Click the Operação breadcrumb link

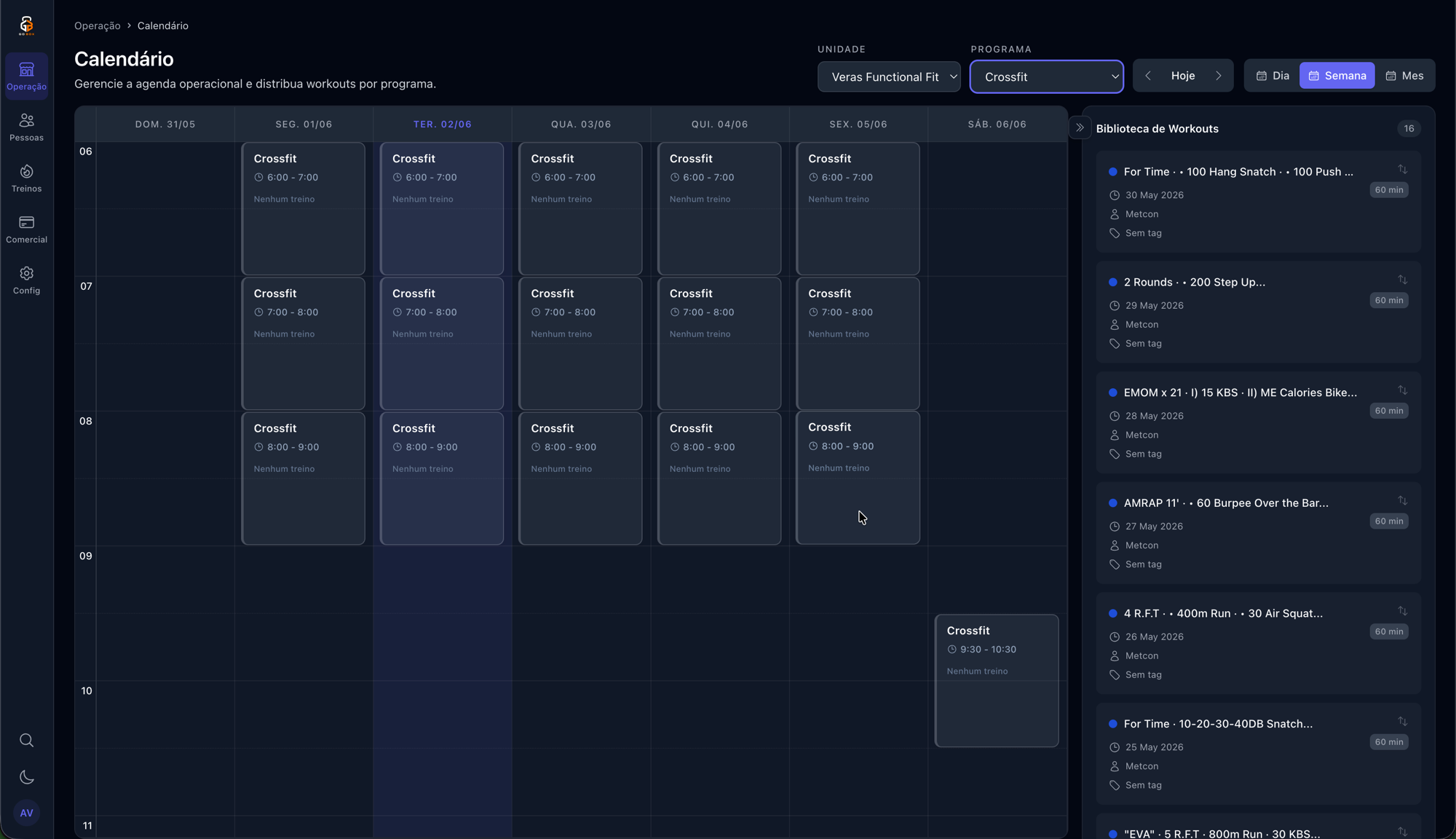click(98, 25)
